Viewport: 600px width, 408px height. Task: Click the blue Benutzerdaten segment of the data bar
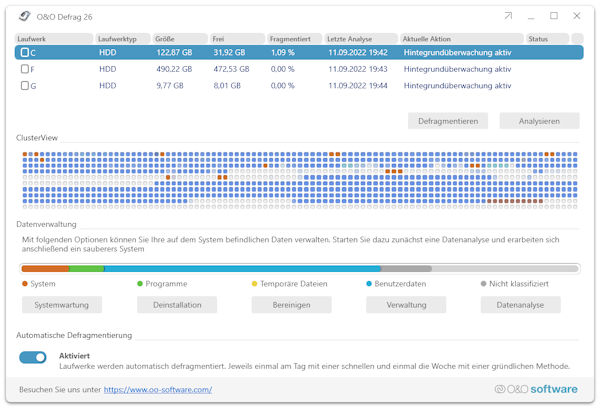[242, 269]
